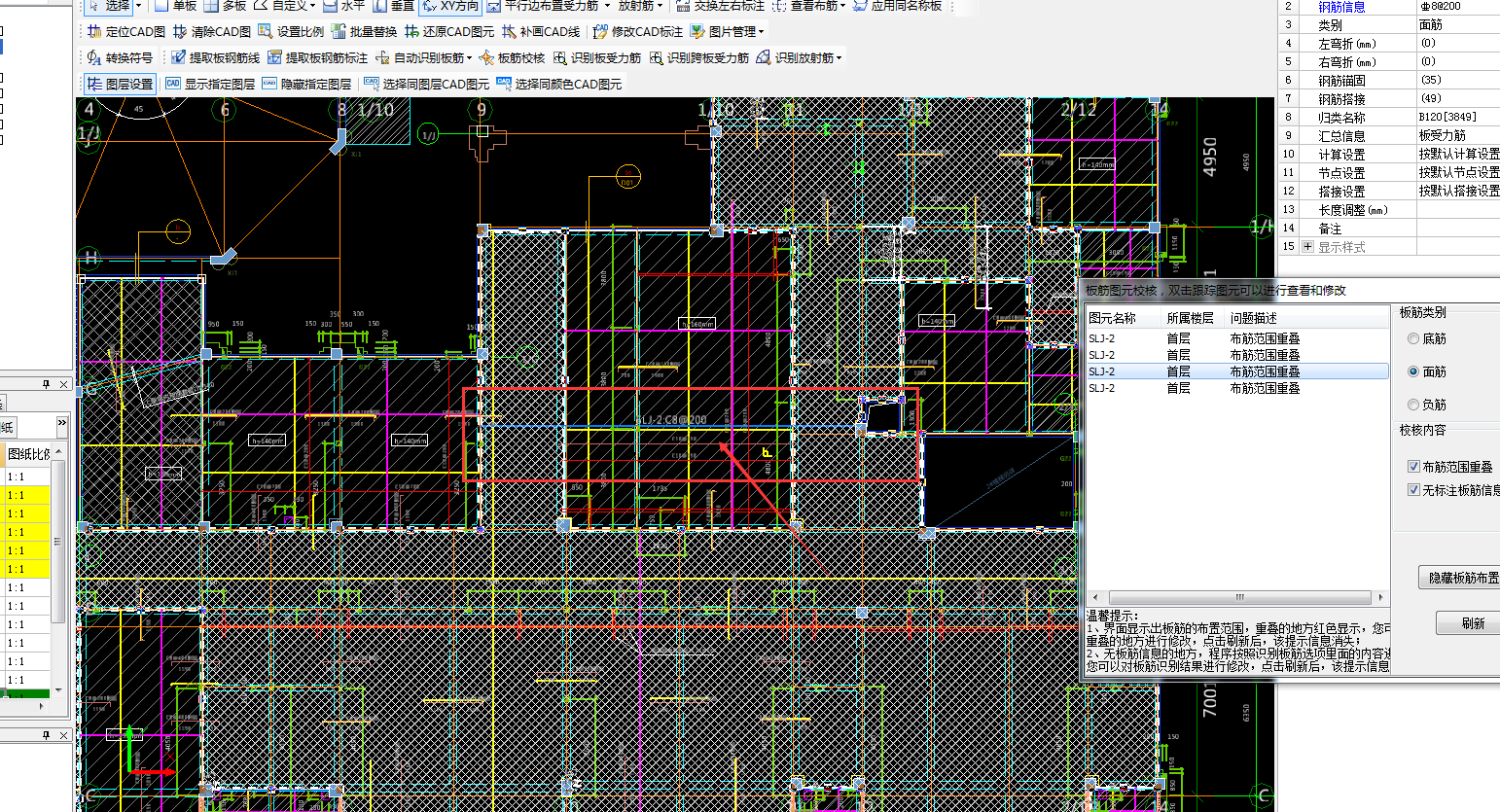1500x812 pixels.
Task: Click 清除CAD图 tool
Action: click(x=212, y=31)
